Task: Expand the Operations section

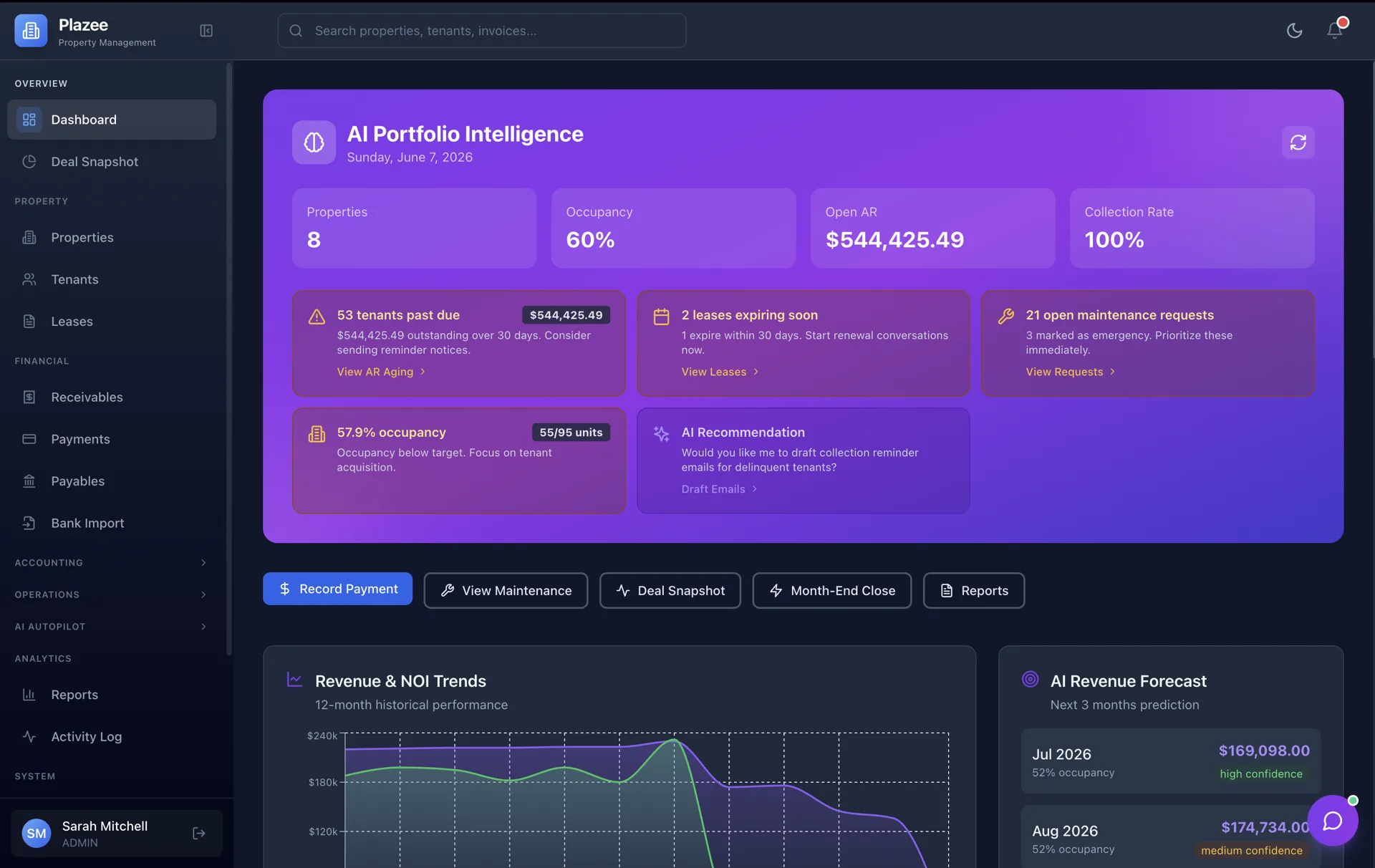Action: click(112, 594)
